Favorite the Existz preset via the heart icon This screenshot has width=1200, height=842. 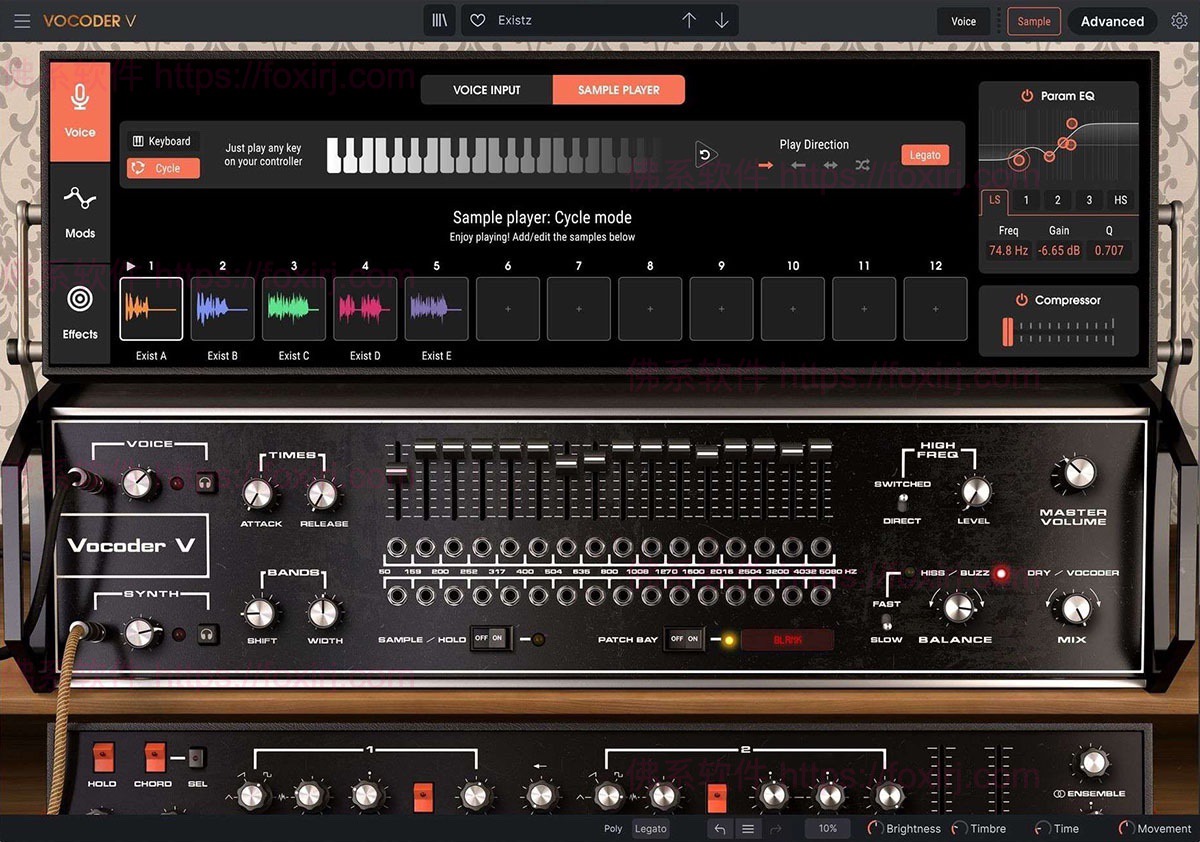click(477, 19)
